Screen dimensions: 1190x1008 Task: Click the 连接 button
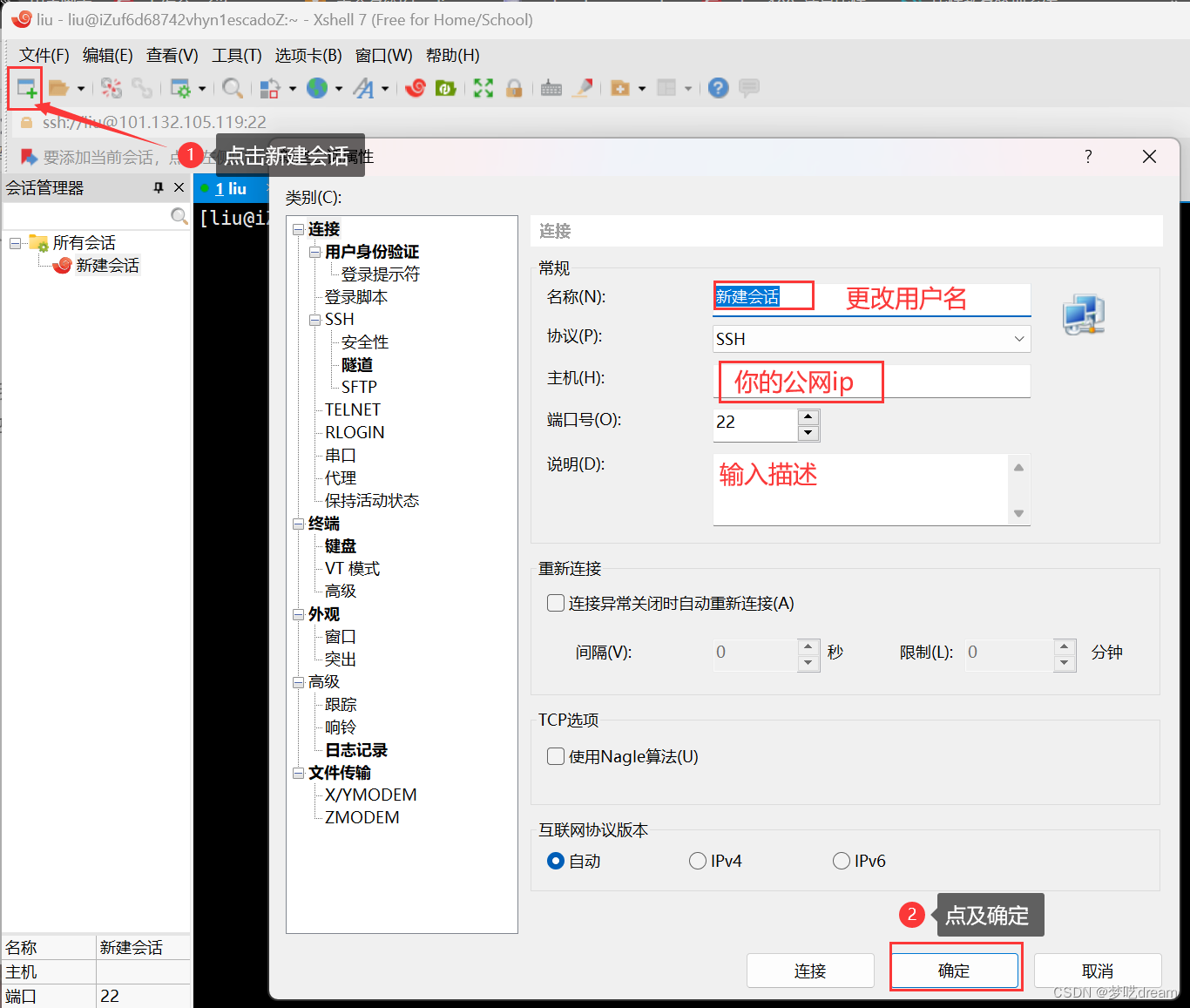coord(809,970)
